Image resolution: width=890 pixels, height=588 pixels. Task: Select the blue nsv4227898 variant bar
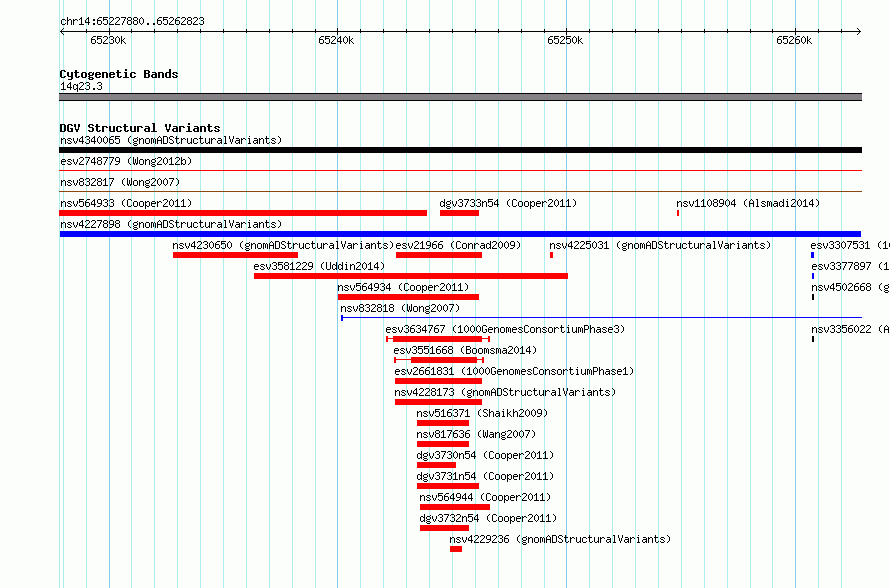[x=460, y=234]
